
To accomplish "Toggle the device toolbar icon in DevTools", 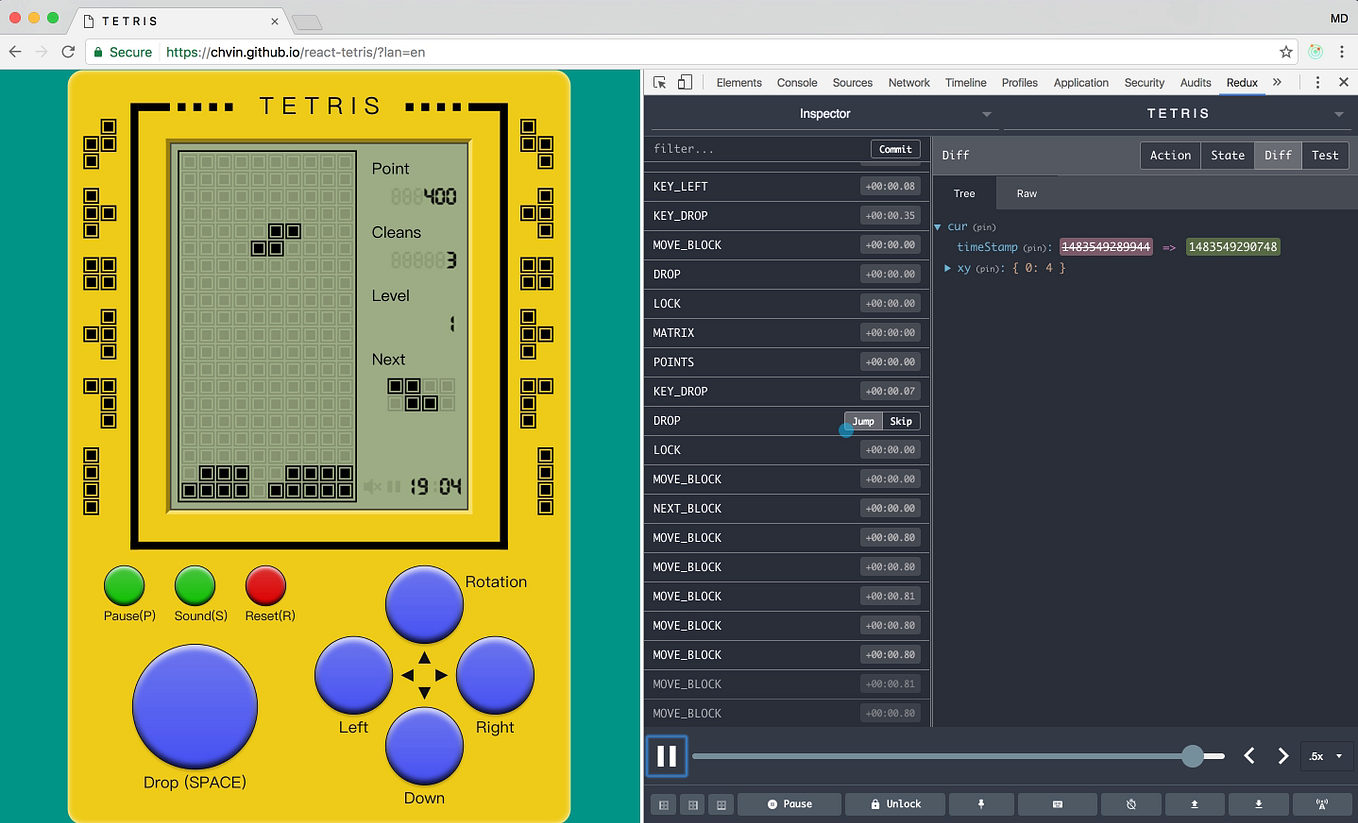I will [685, 83].
